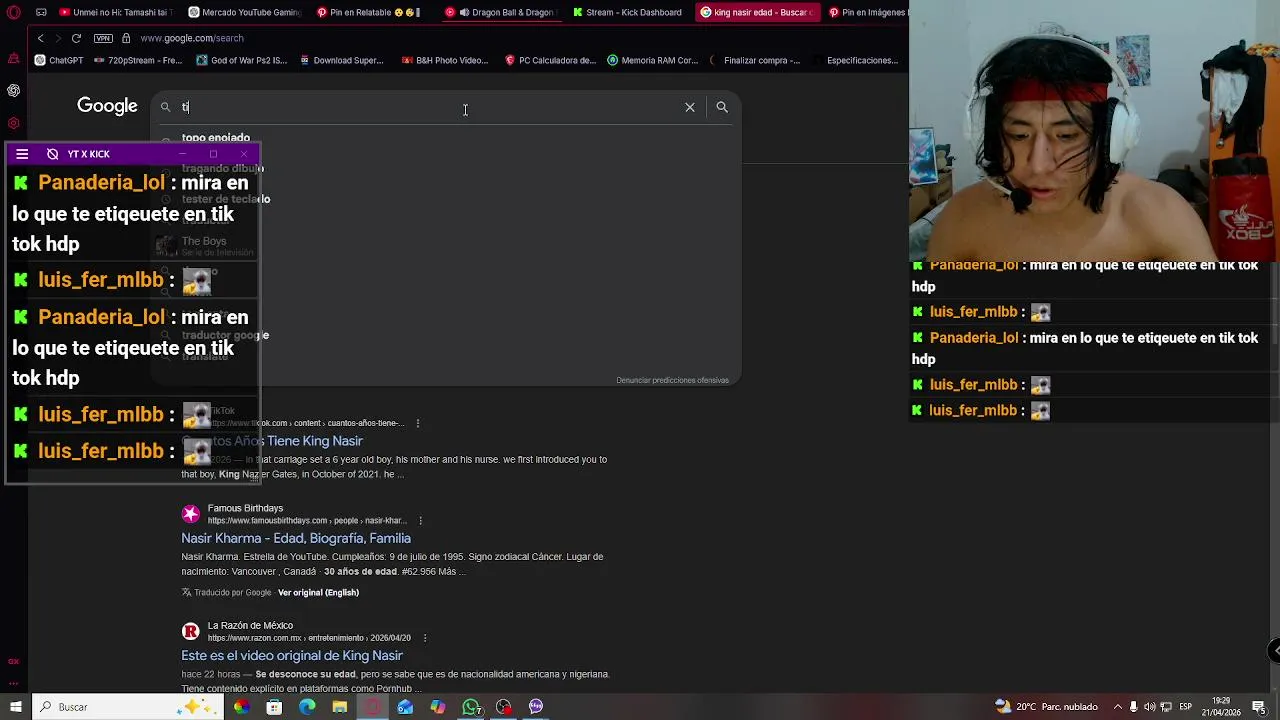
Task: Go back with the browser back arrow
Action: pyautogui.click(x=40, y=38)
